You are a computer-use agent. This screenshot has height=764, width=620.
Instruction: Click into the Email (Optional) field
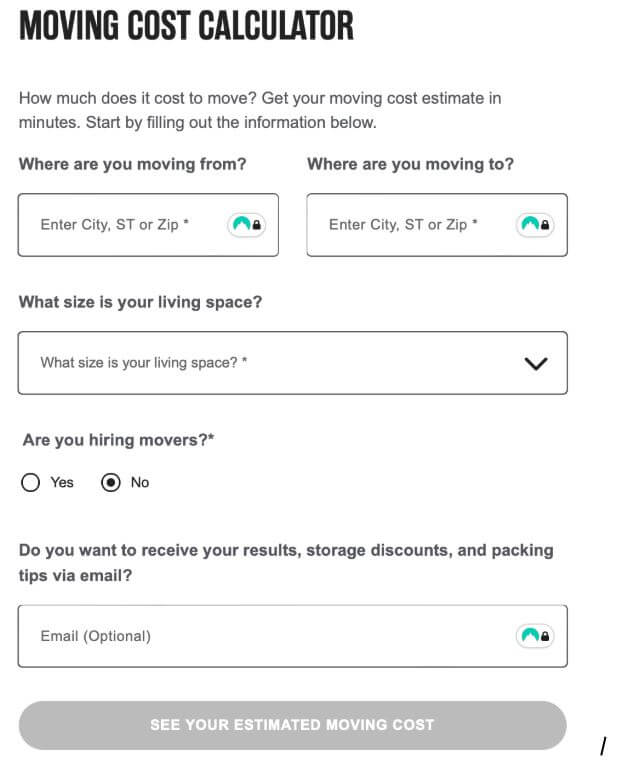[x=260, y=636]
